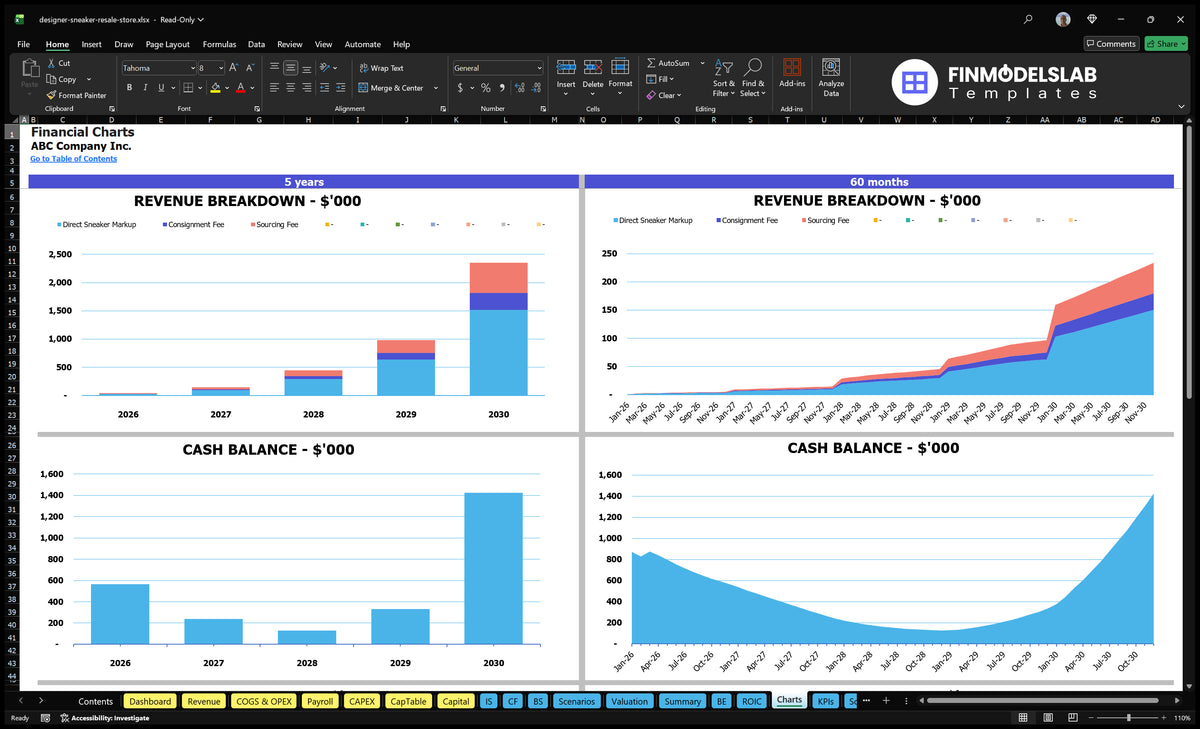This screenshot has width=1200, height=729.
Task: Open the fill color yellow swatch
Action: coord(215,88)
